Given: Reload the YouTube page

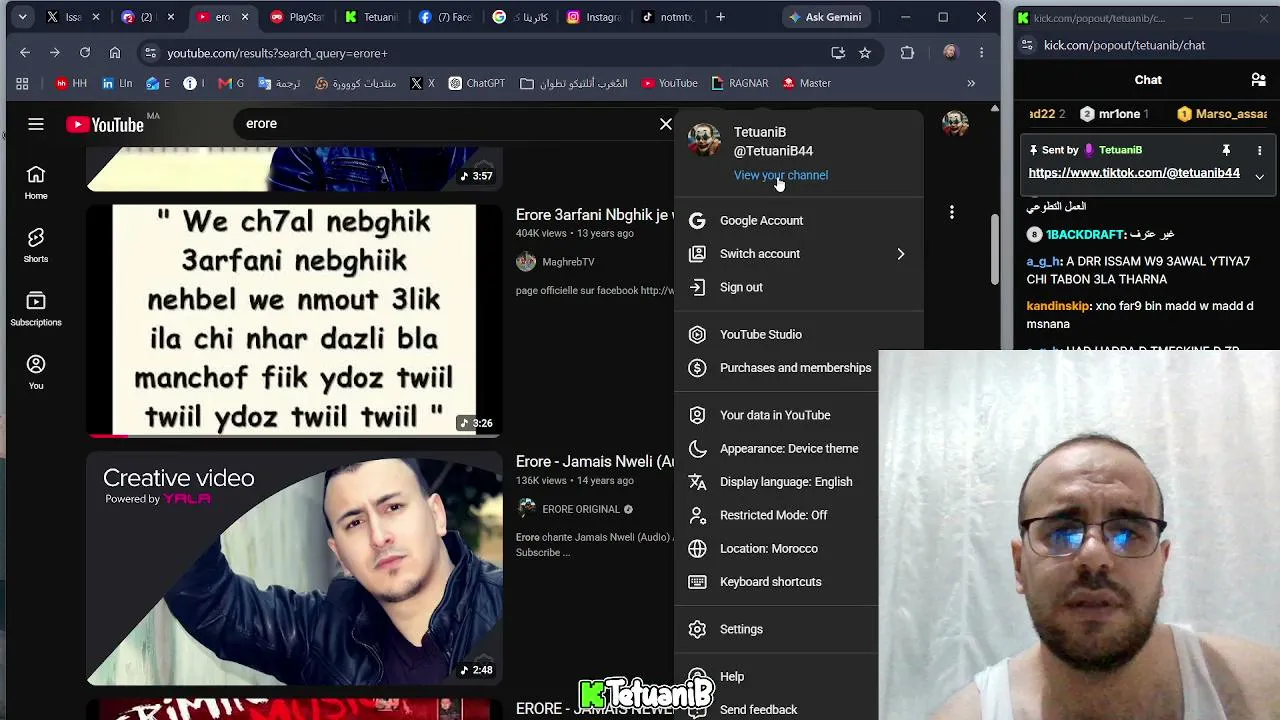Looking at the screenshot, I should 85,53.
